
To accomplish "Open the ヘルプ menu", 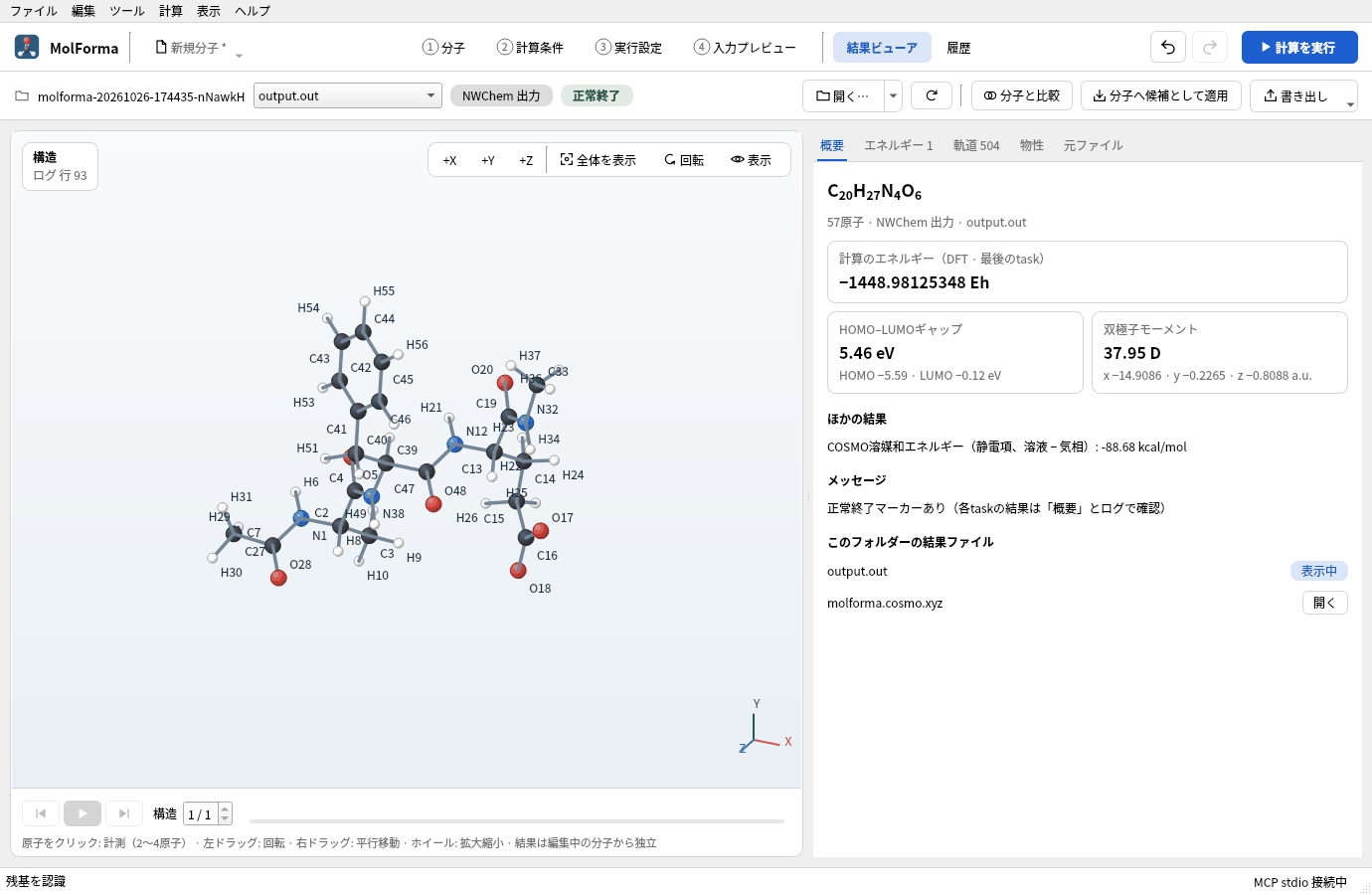I will [x=253, y=11].
